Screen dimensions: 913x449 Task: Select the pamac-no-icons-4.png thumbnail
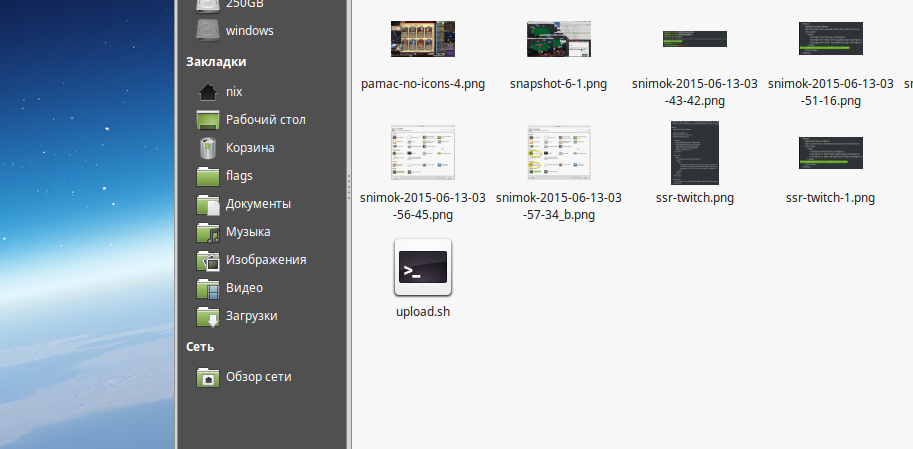[x=423, y=39]
